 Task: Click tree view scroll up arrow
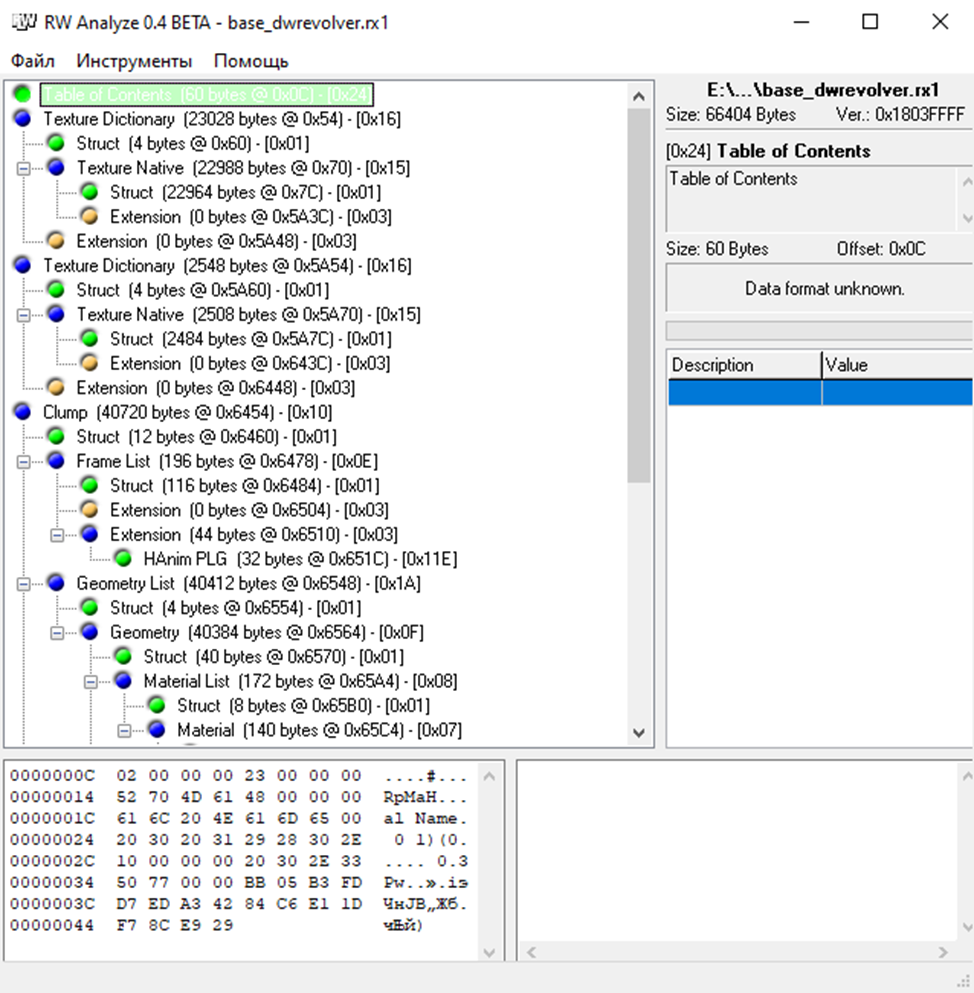click(639, 96)
